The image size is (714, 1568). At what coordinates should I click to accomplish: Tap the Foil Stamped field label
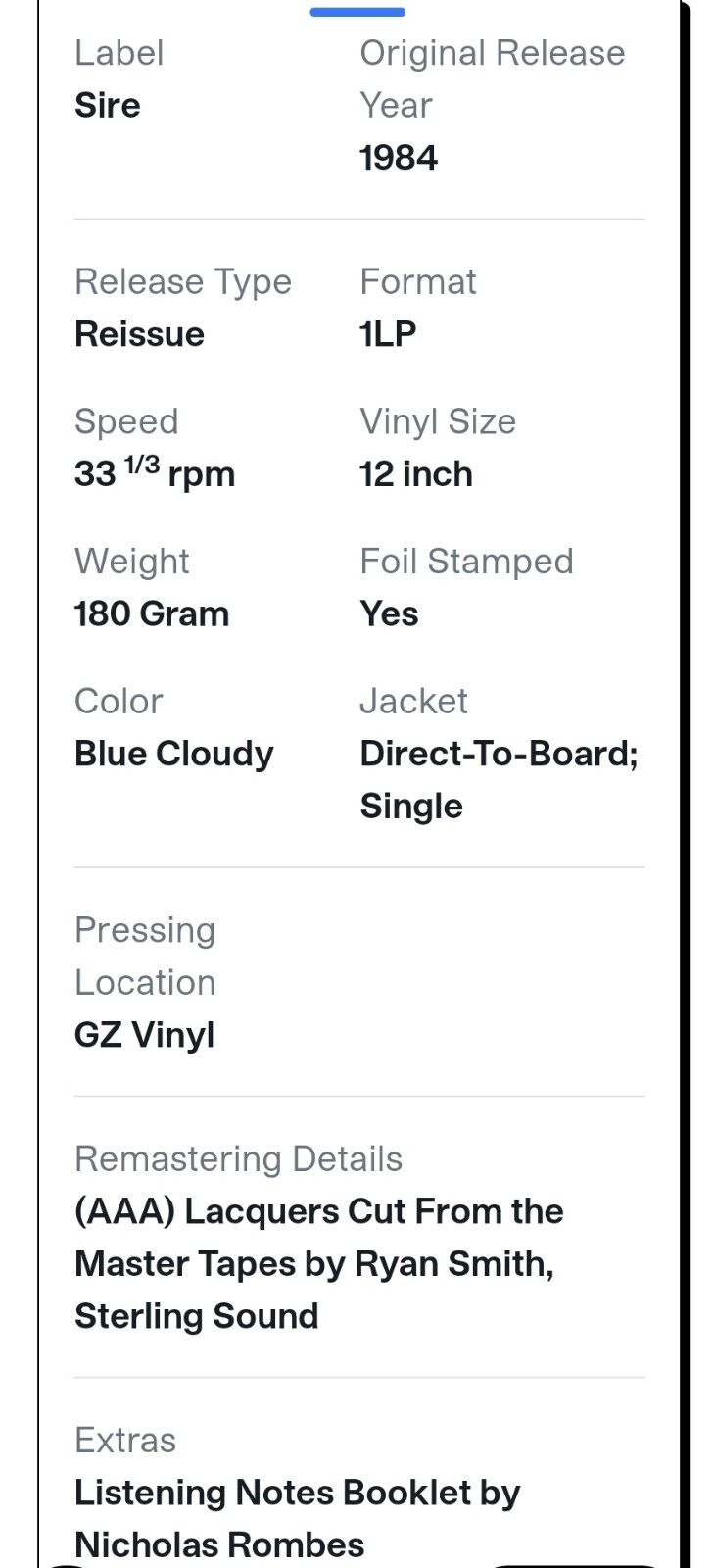coord(466,562)
